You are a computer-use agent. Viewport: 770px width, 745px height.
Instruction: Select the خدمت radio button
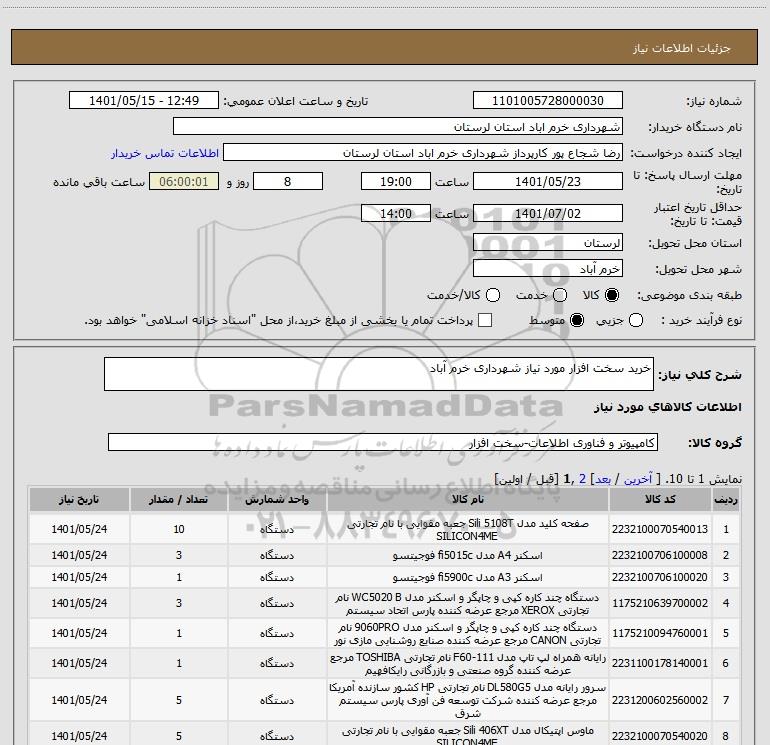click(x=560, y=295)
